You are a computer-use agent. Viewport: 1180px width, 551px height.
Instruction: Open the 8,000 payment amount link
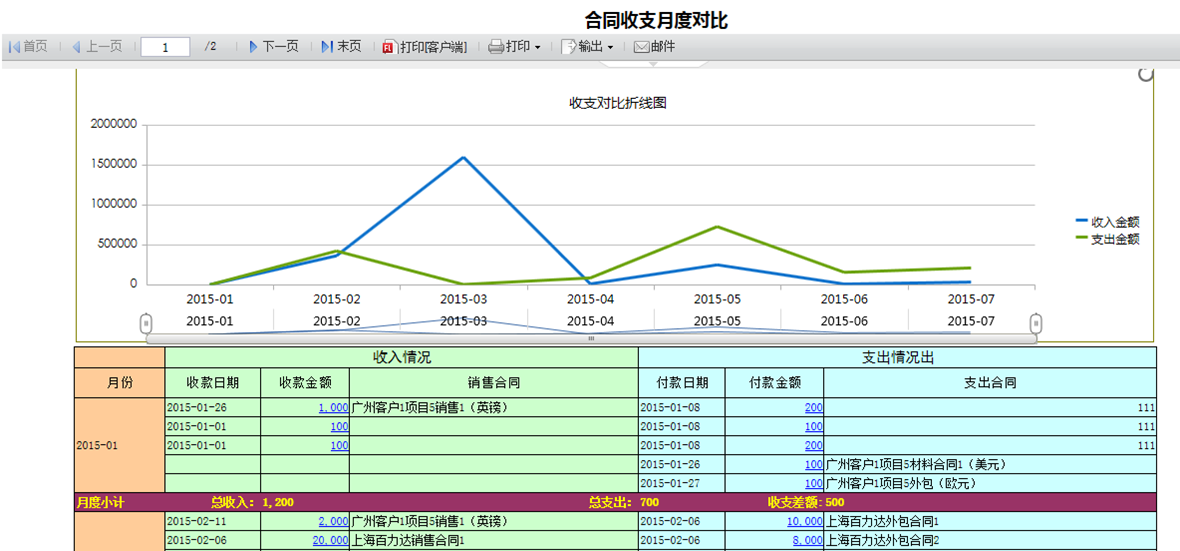(807, 540)
